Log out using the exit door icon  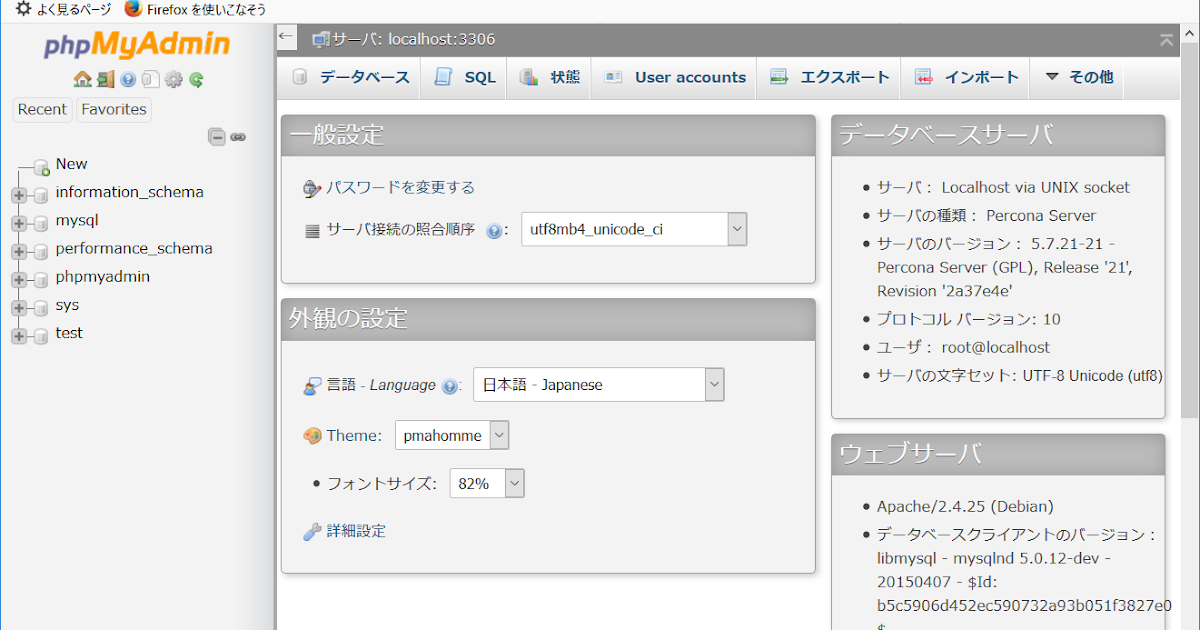pyautogui.click(x=105, y=79)
